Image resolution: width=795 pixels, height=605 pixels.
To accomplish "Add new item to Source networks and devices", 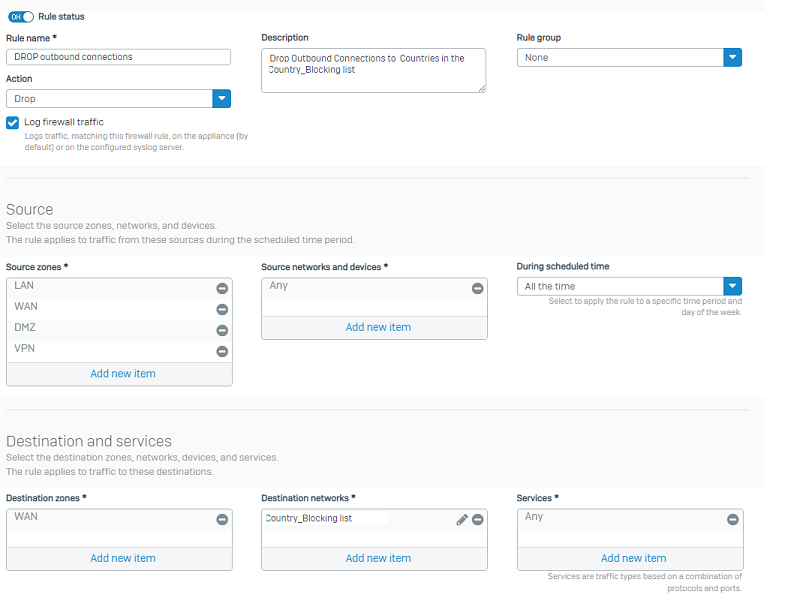I will (x=378, y=328).
